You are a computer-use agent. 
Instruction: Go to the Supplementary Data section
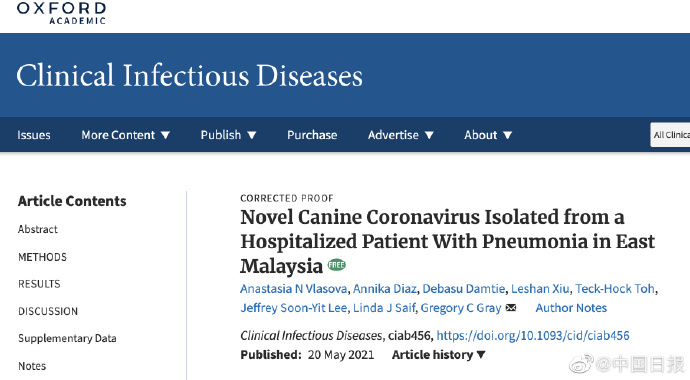point(67,338)
